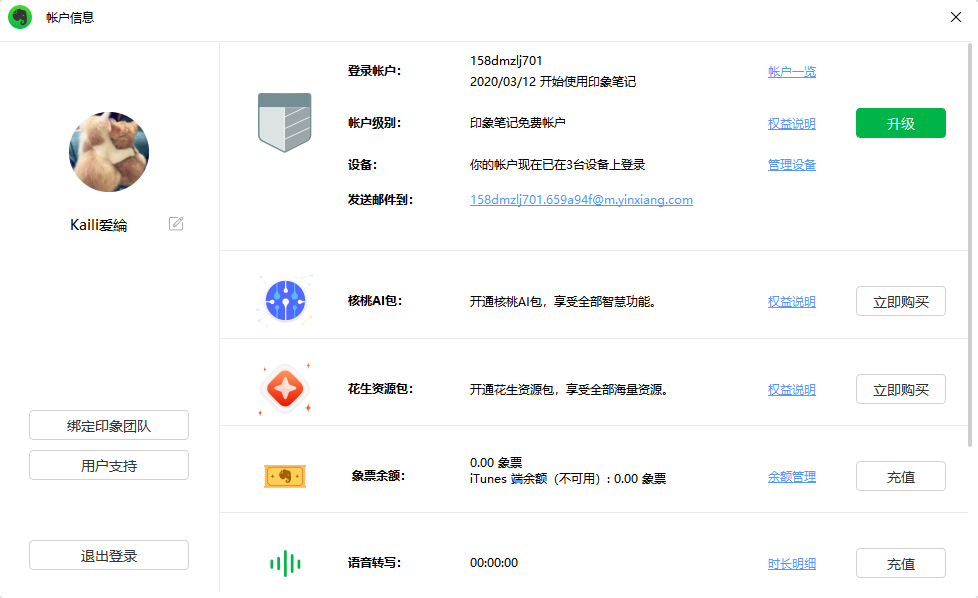
Task: Click the iTunes 端余额 text line
Action: point(568,479)
